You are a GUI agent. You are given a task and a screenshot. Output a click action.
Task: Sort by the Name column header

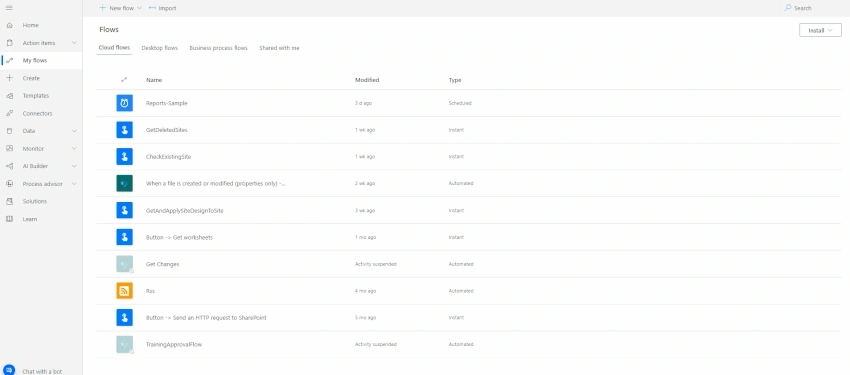coord(154,80)
